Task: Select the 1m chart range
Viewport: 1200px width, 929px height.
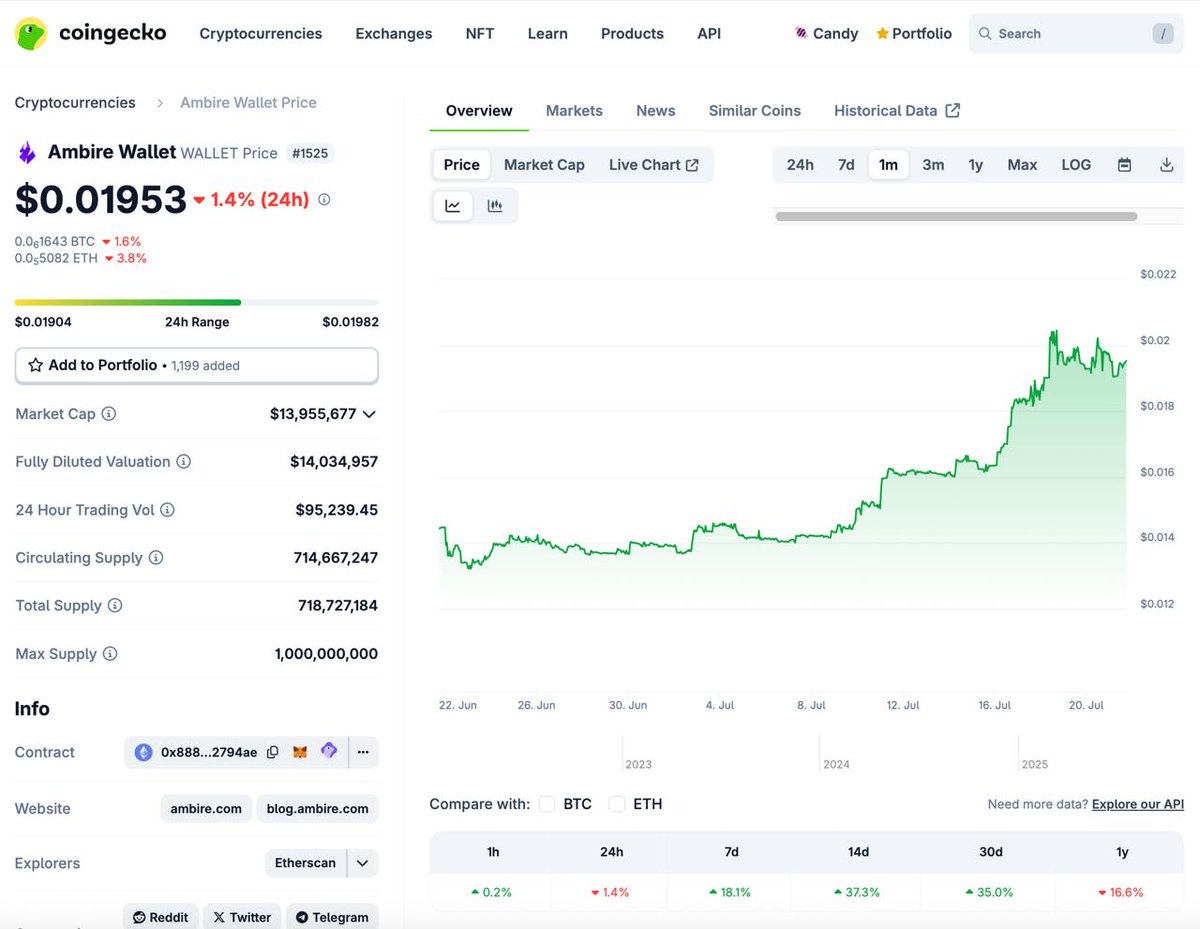Action: pos(888,165)
